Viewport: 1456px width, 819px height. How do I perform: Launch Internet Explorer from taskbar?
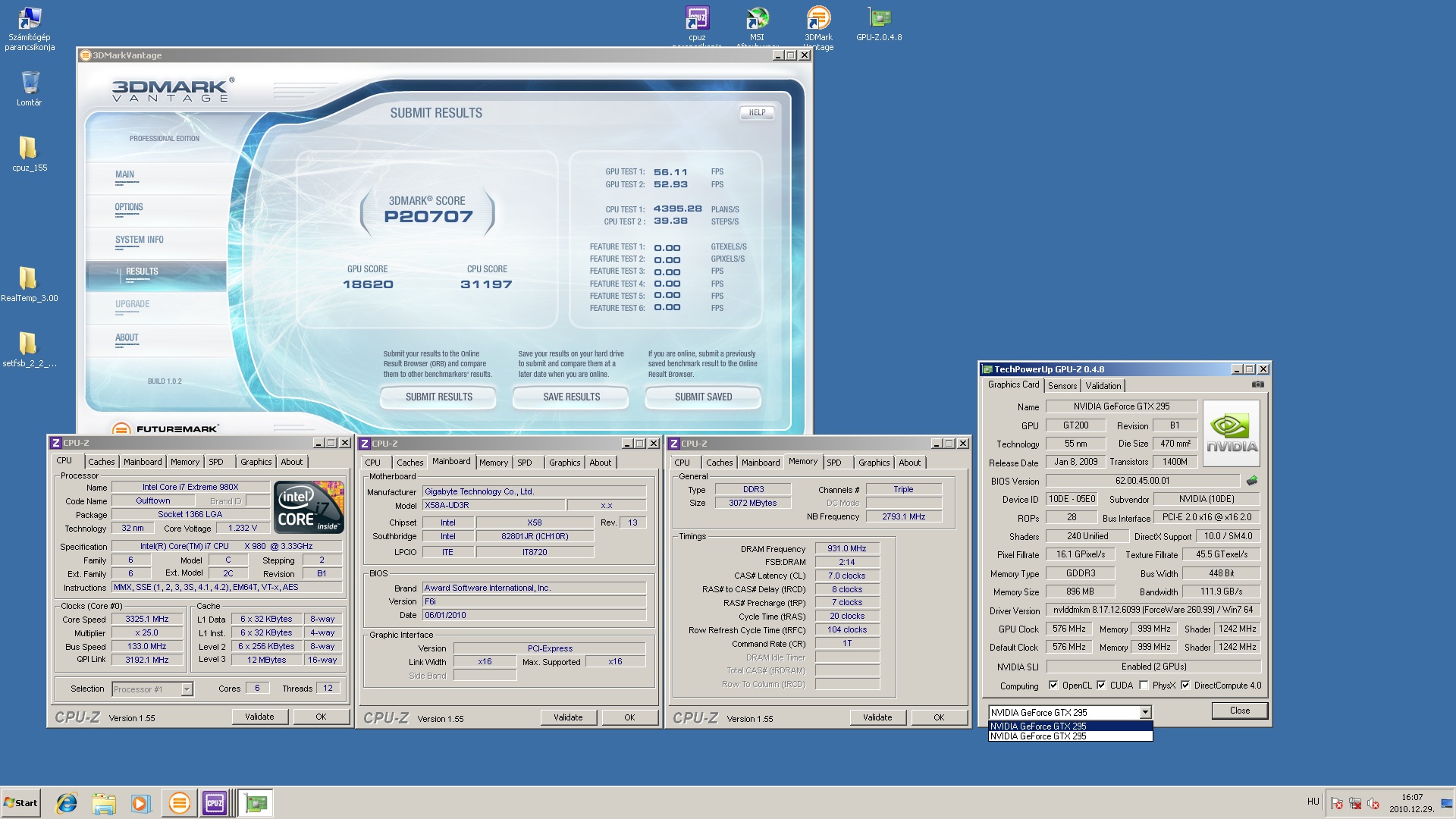pos(67,803)
